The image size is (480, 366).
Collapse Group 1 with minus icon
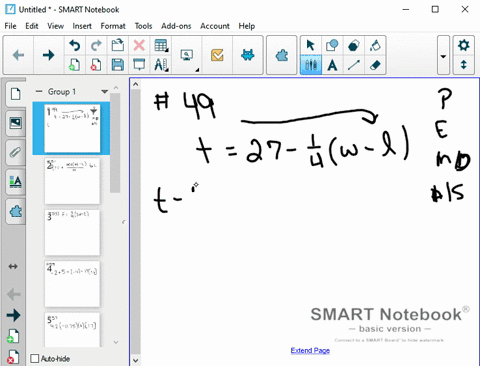(39, 91)
